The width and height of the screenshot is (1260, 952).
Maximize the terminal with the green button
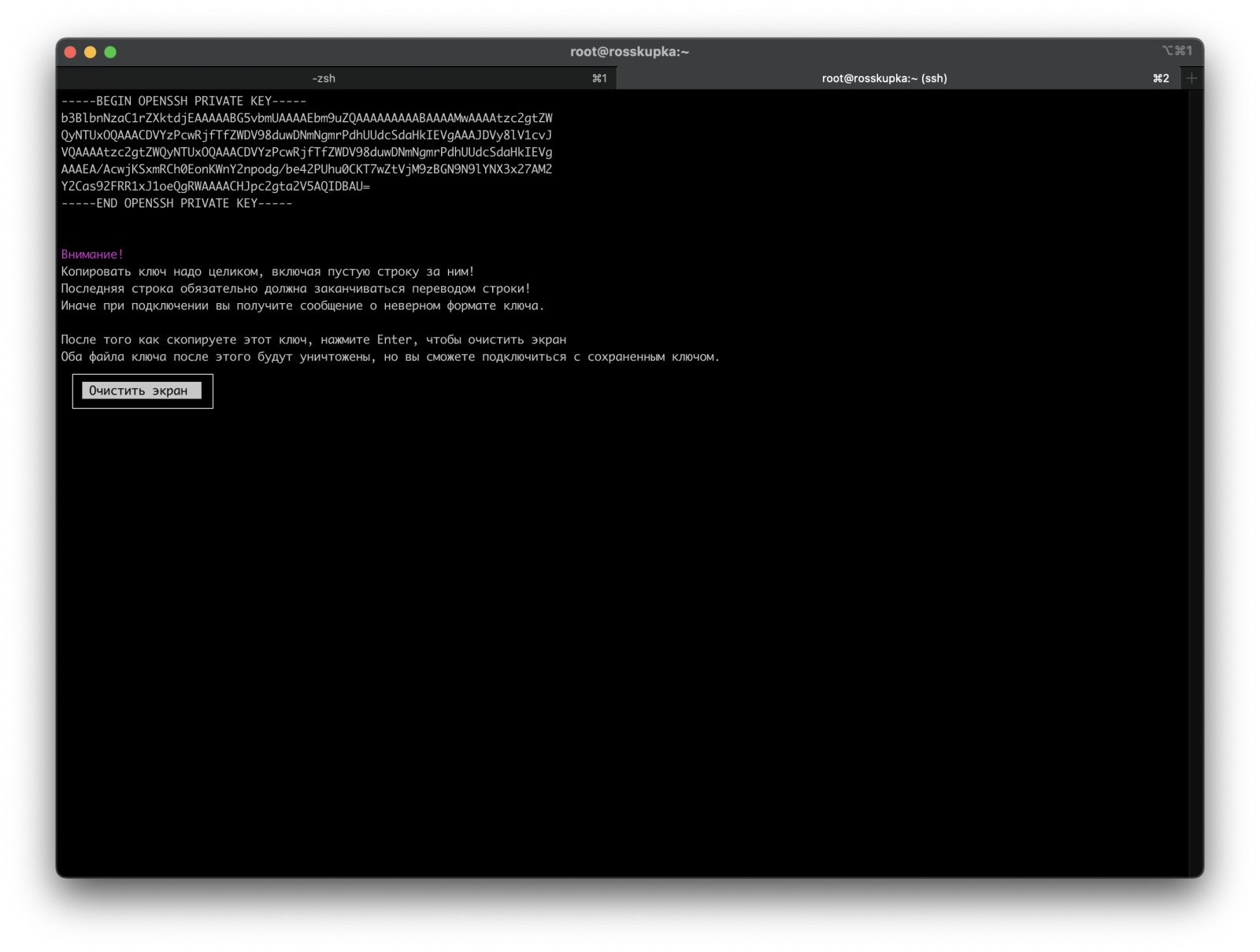[x=110, y=52]
